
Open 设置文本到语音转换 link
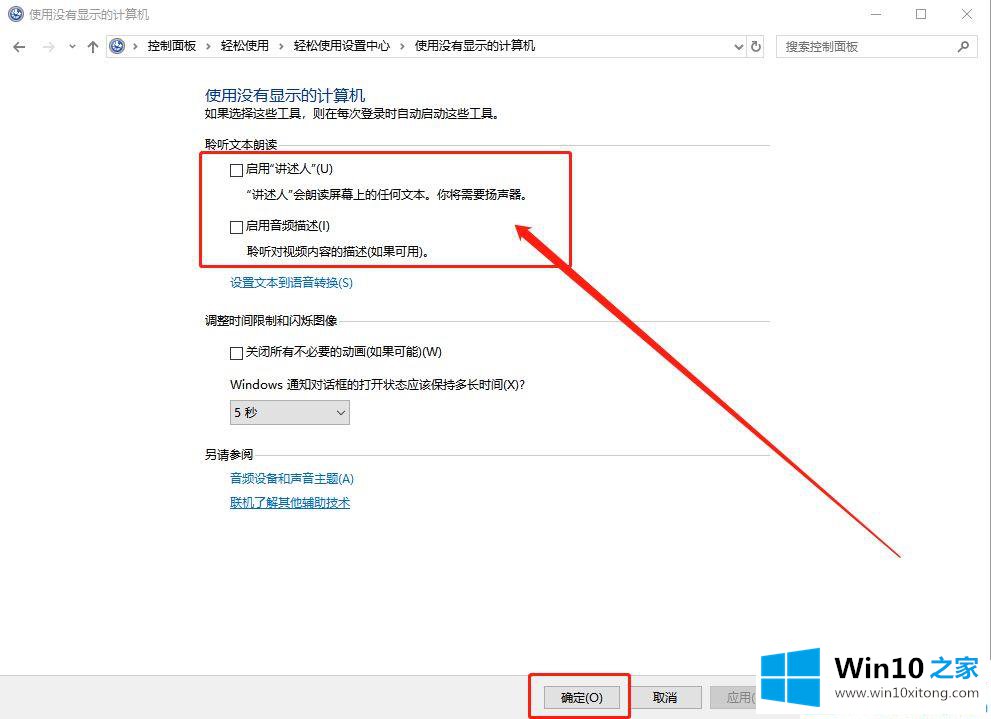click(291, 282)
